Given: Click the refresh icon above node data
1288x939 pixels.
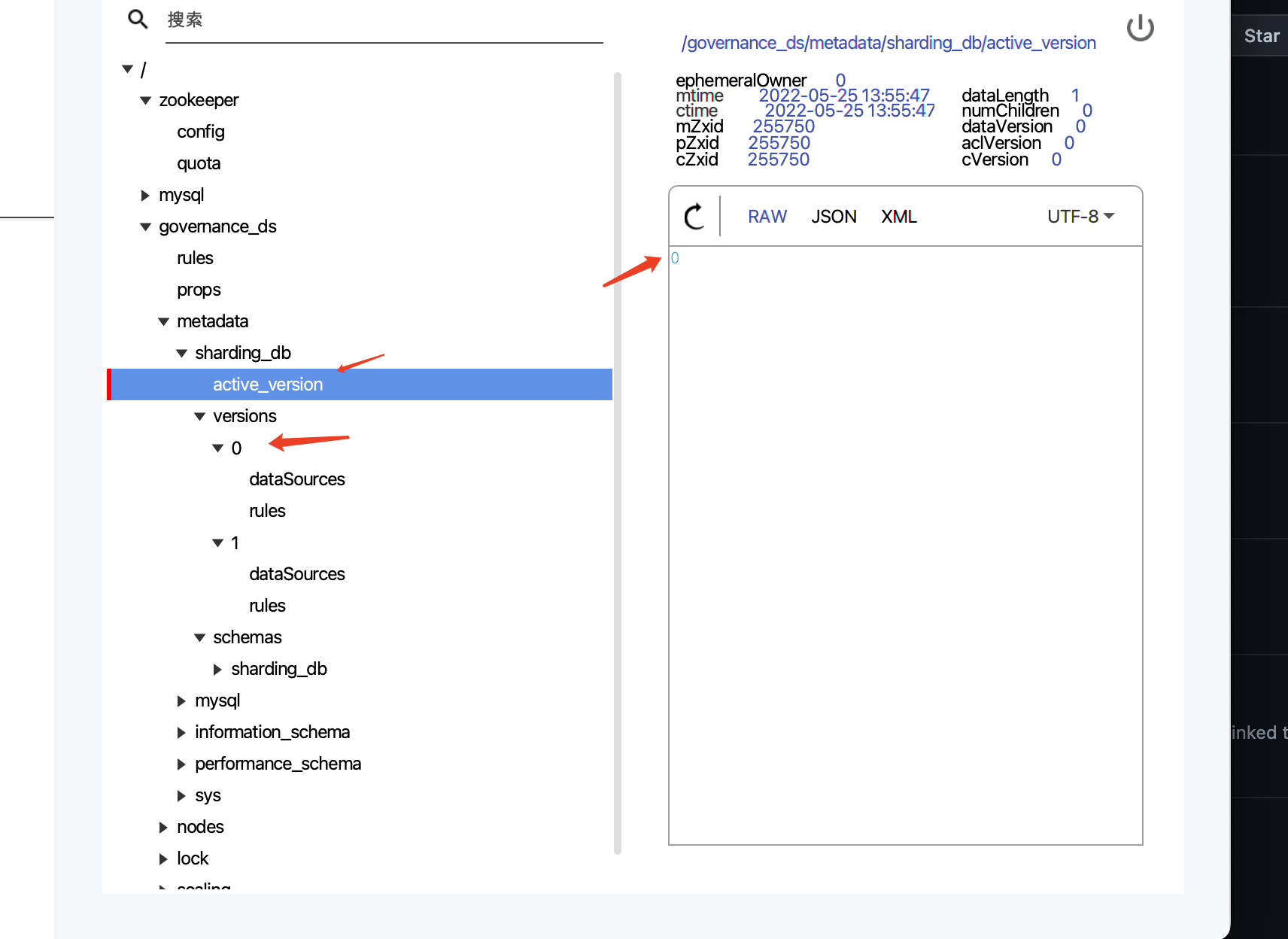Looking at the screenshot, I should tap(694, 216).
